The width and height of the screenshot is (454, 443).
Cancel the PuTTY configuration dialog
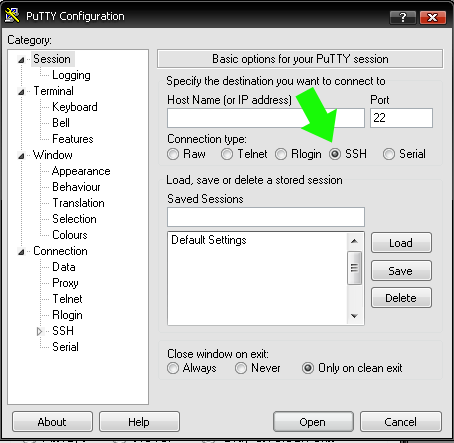(x=401, y=422)
